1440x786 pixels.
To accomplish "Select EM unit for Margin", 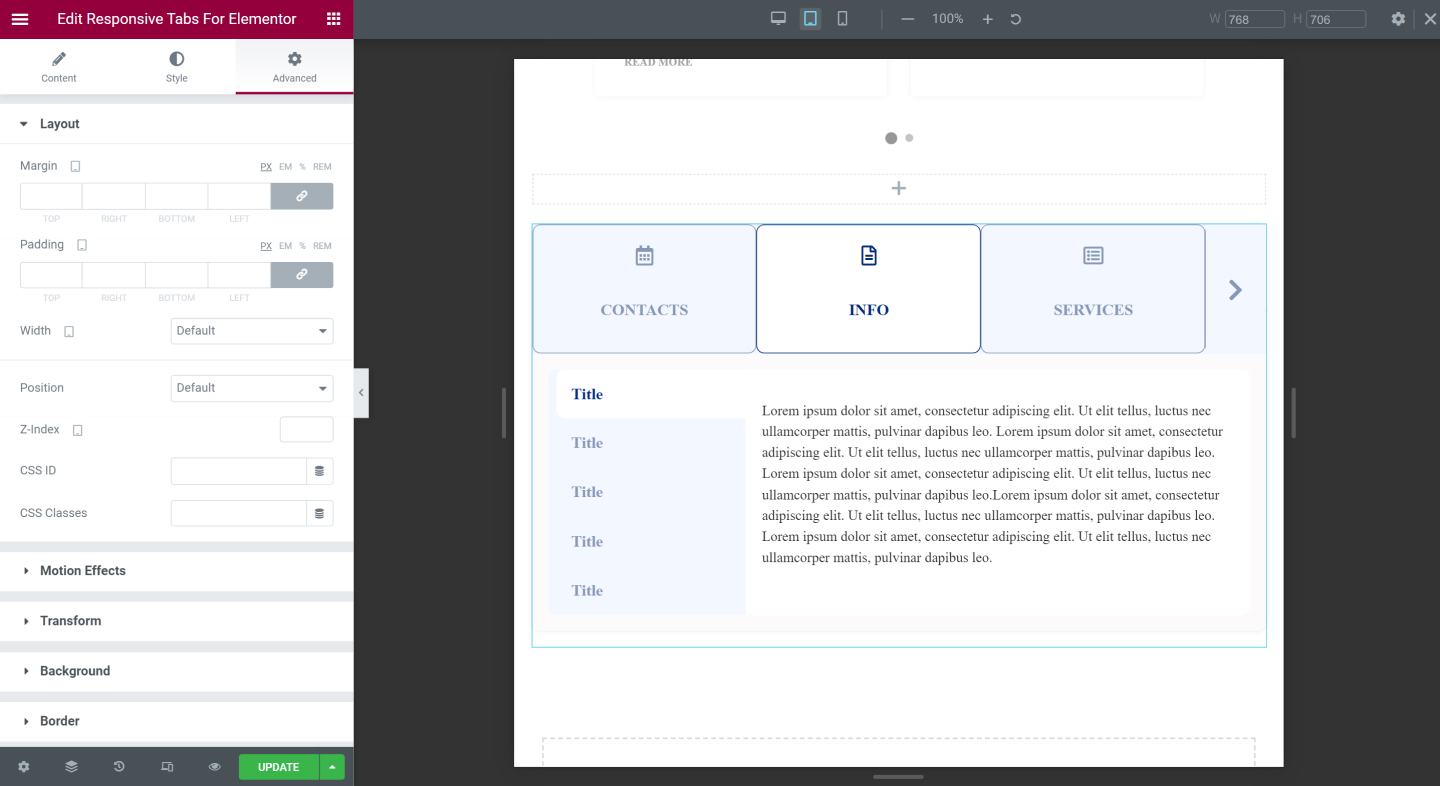I will (285, 167).
